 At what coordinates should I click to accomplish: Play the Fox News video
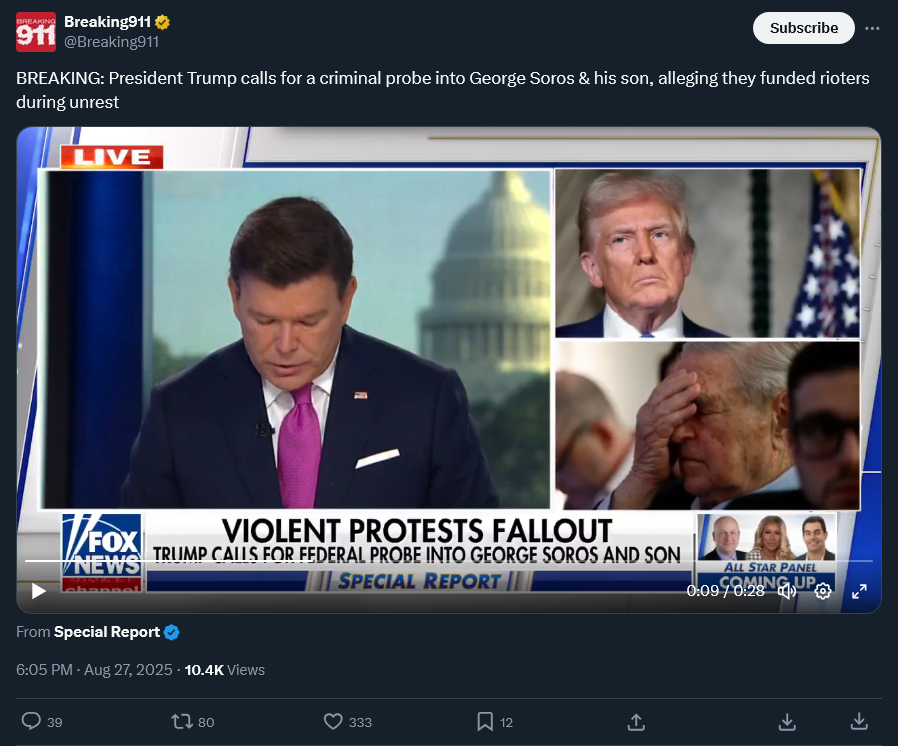pos(39,591)
